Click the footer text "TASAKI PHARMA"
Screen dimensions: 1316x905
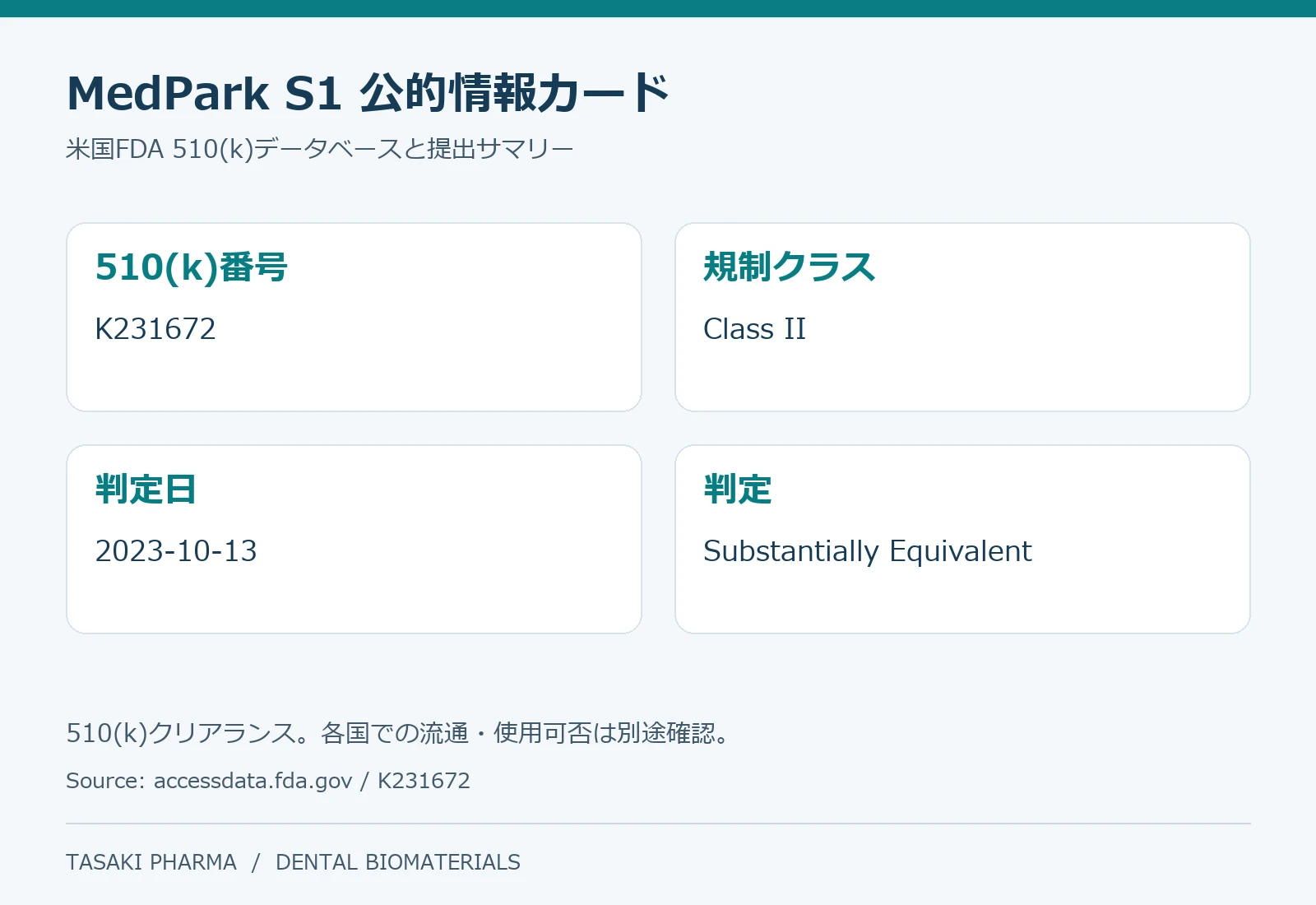[151, 862]
